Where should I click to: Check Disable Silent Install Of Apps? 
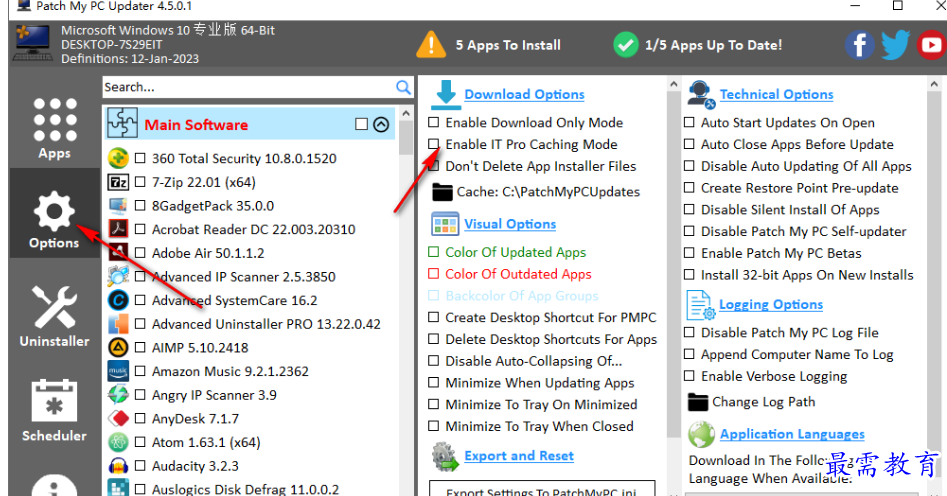689,210
